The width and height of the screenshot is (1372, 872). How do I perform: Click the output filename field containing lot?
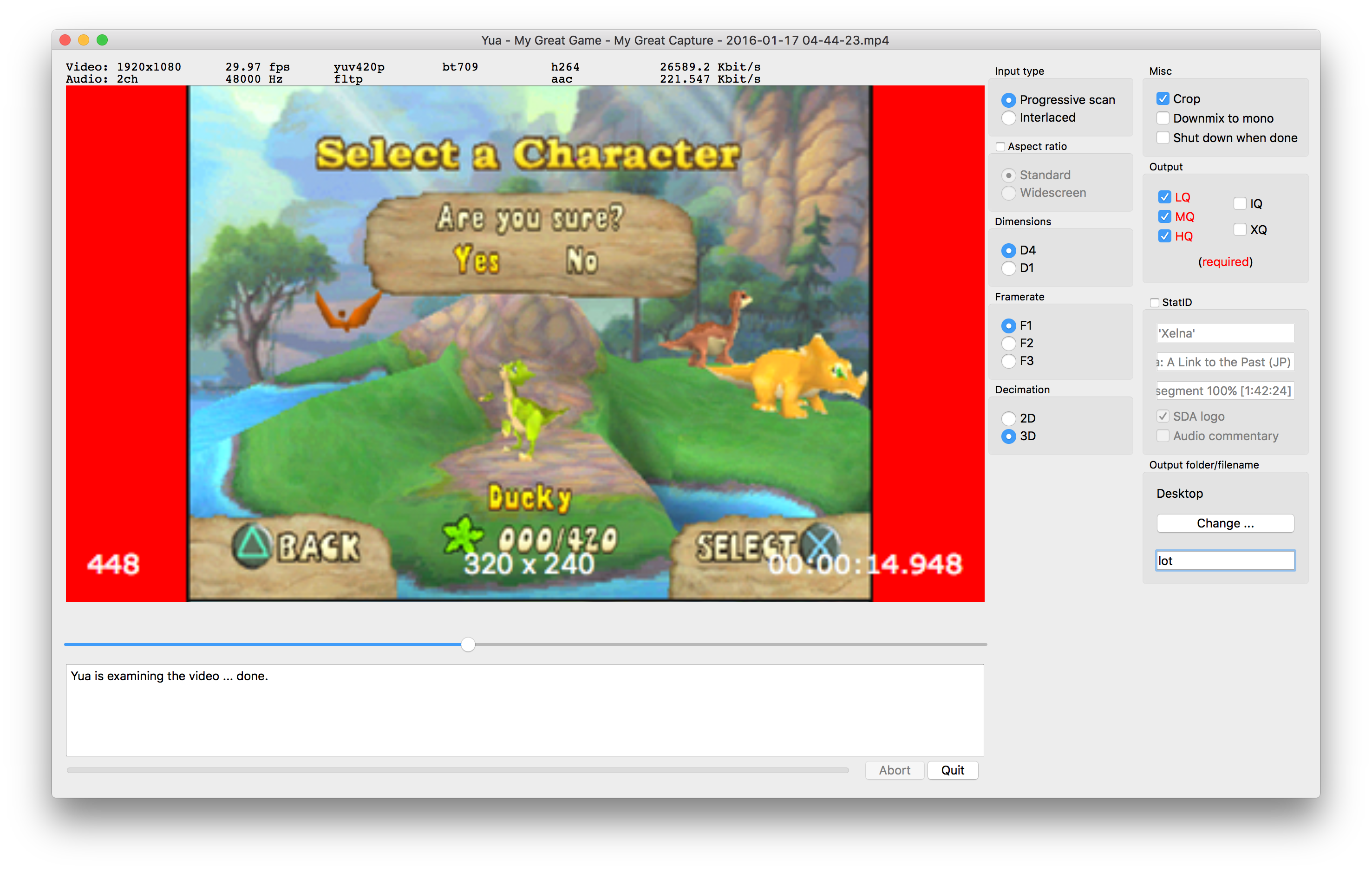[x=1225, y=560]
